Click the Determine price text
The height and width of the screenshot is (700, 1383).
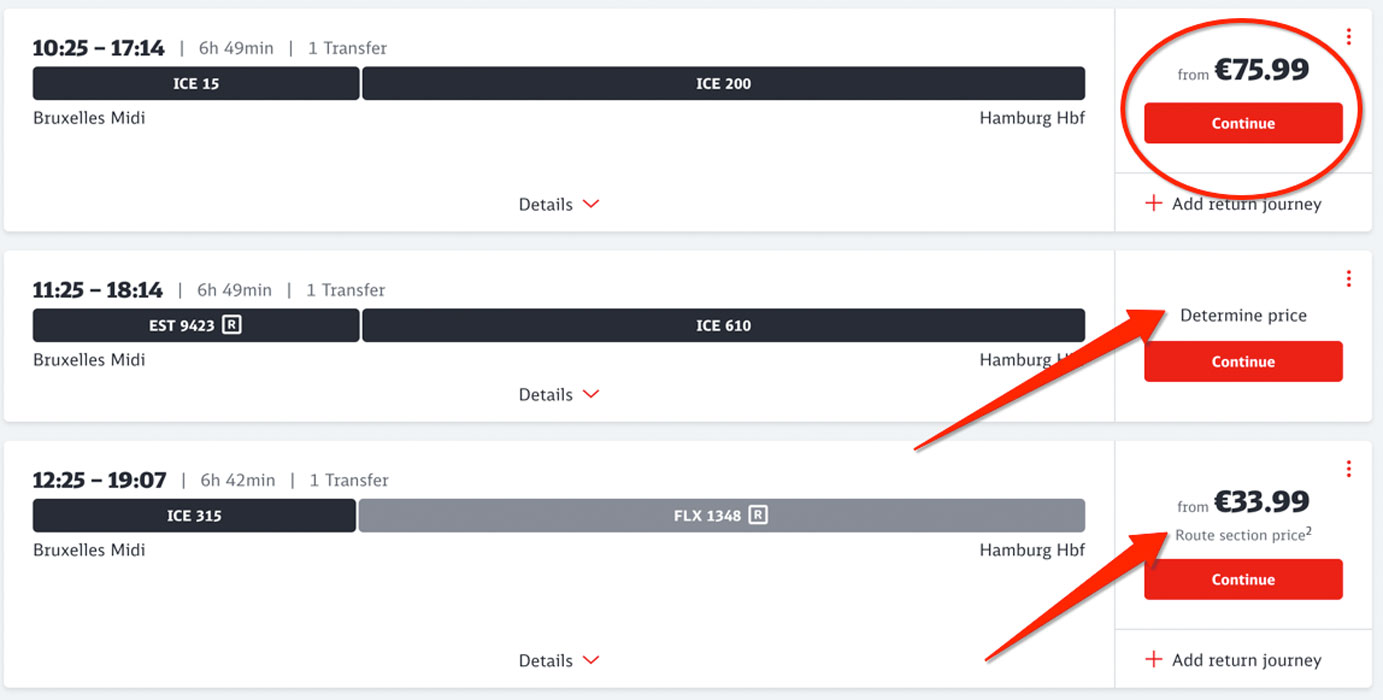pyautogui.click(x=1243, y=316)
